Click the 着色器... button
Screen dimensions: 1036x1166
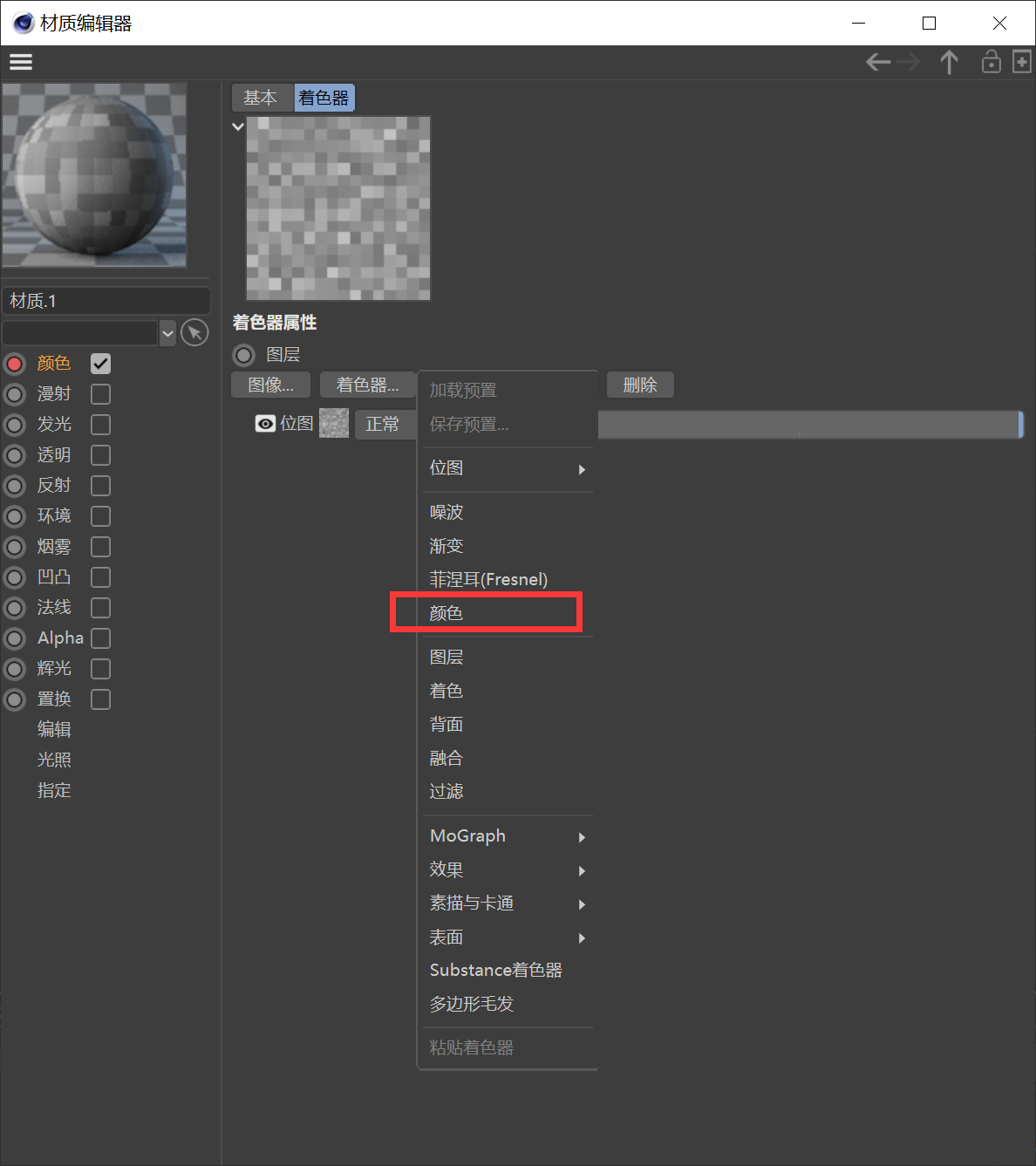pyautogui.click(x=367, y=385)
